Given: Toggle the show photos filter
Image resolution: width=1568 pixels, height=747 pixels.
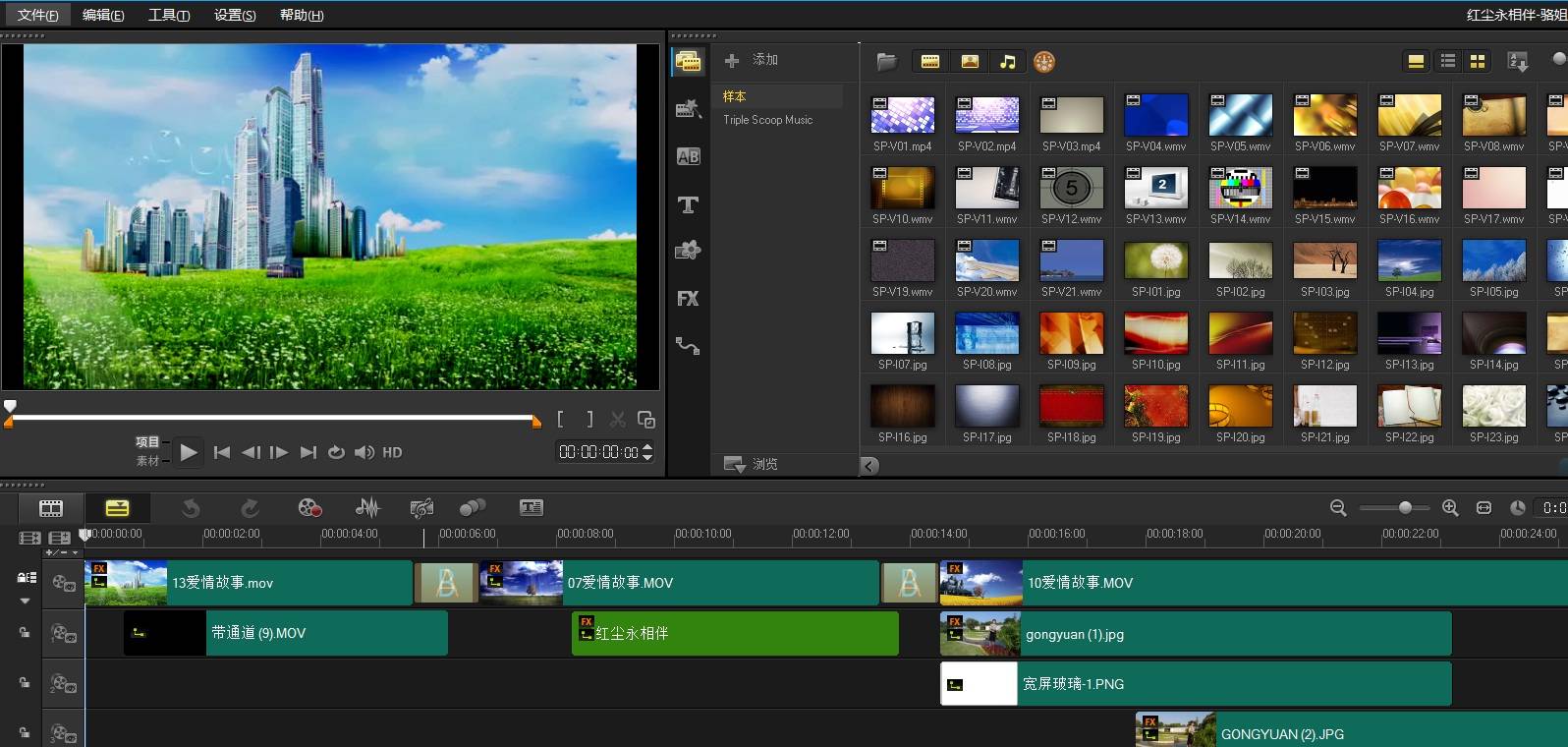Looking at the screenshot, I should [x=970, y=62].
